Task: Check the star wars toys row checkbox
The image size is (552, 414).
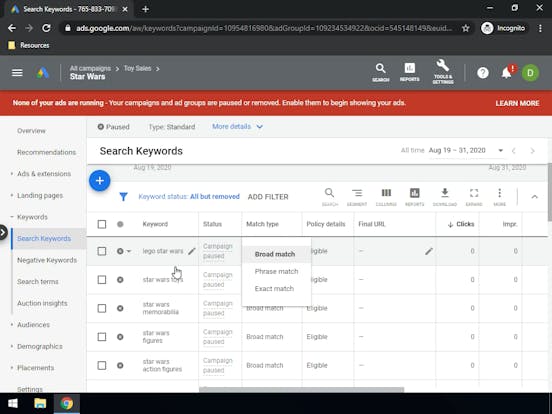Action: coord(102,280)
